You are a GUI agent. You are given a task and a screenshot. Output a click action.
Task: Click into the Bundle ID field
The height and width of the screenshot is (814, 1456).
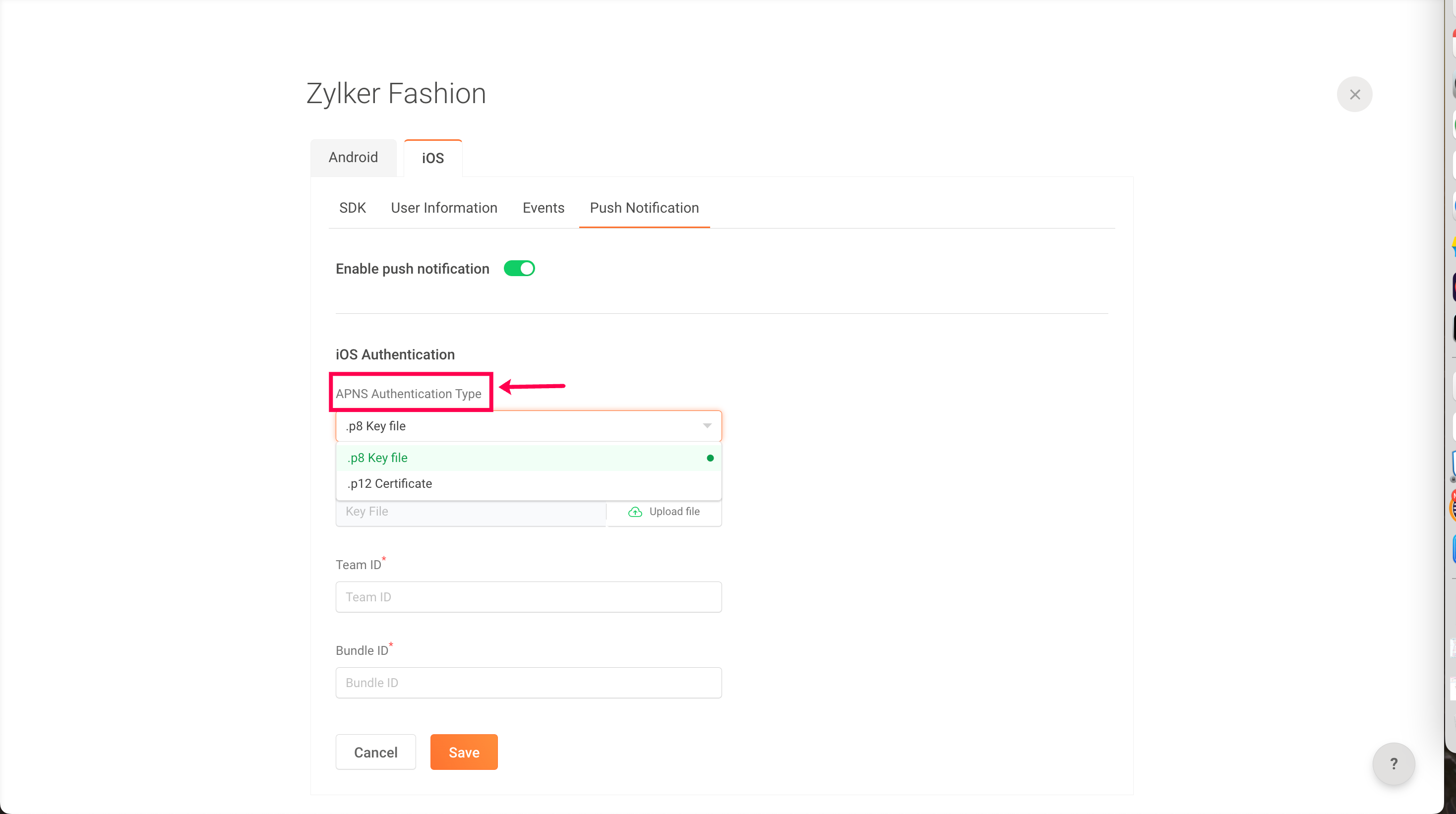[x=528, y=682]
